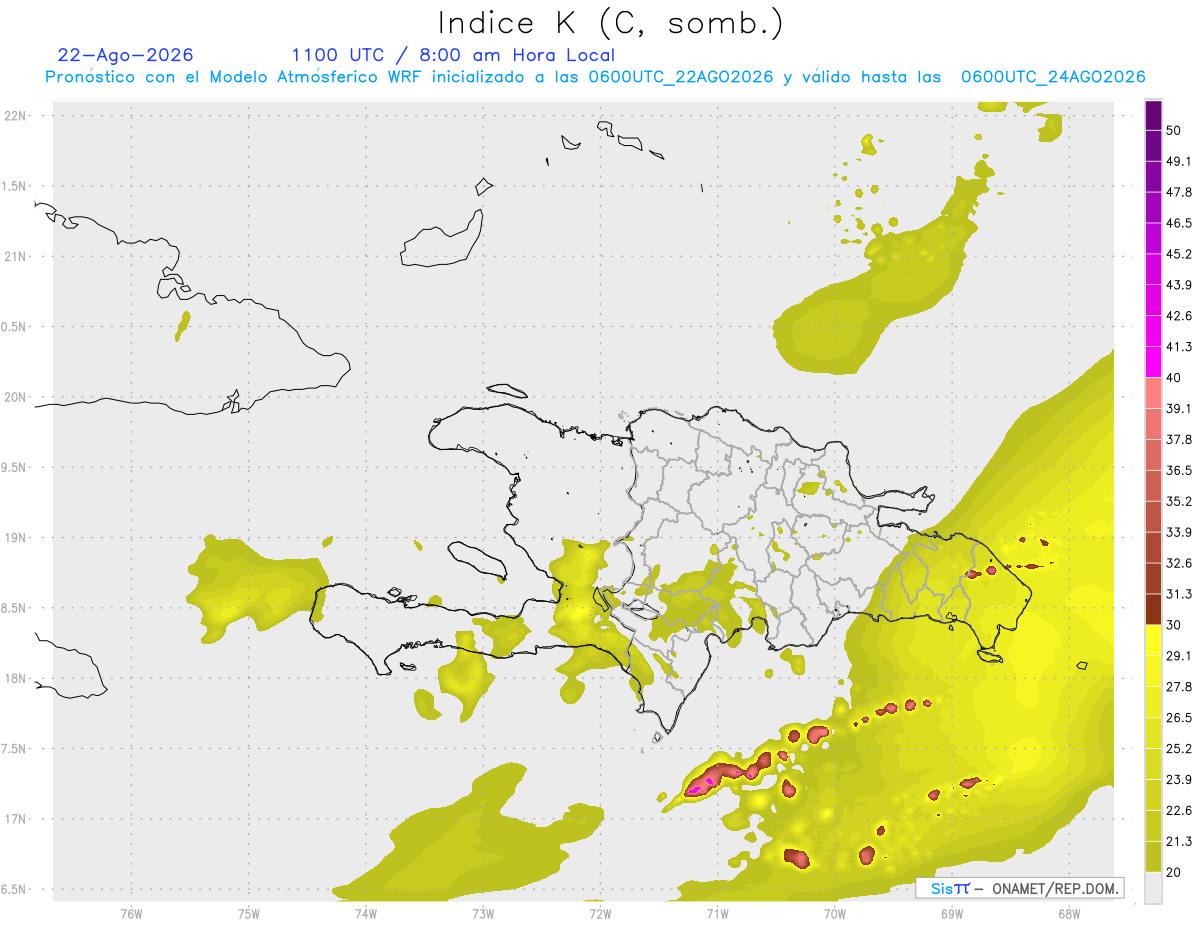Click '1100 UTC / 8:00 am Hora Local'

pos(453,55)
